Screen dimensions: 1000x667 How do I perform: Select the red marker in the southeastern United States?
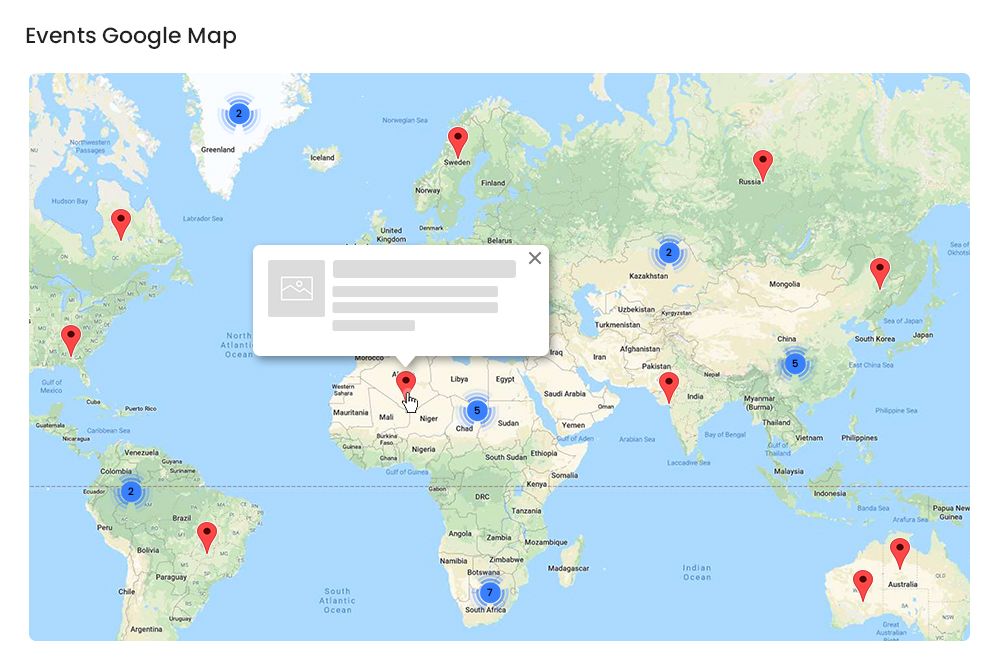click(70, 337)
